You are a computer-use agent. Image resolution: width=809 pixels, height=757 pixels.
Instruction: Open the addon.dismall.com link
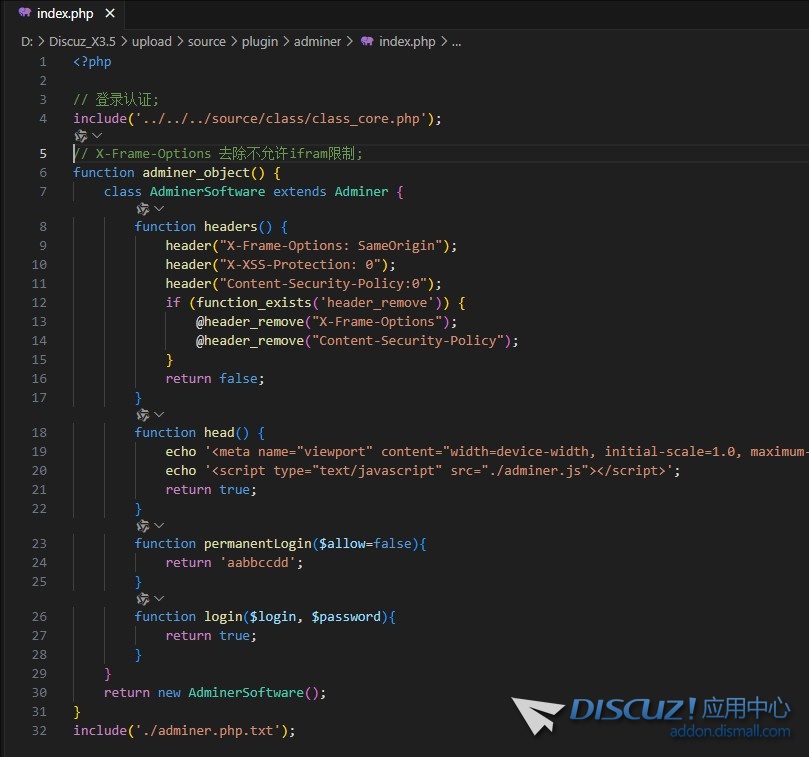click(x=730, y=732)
